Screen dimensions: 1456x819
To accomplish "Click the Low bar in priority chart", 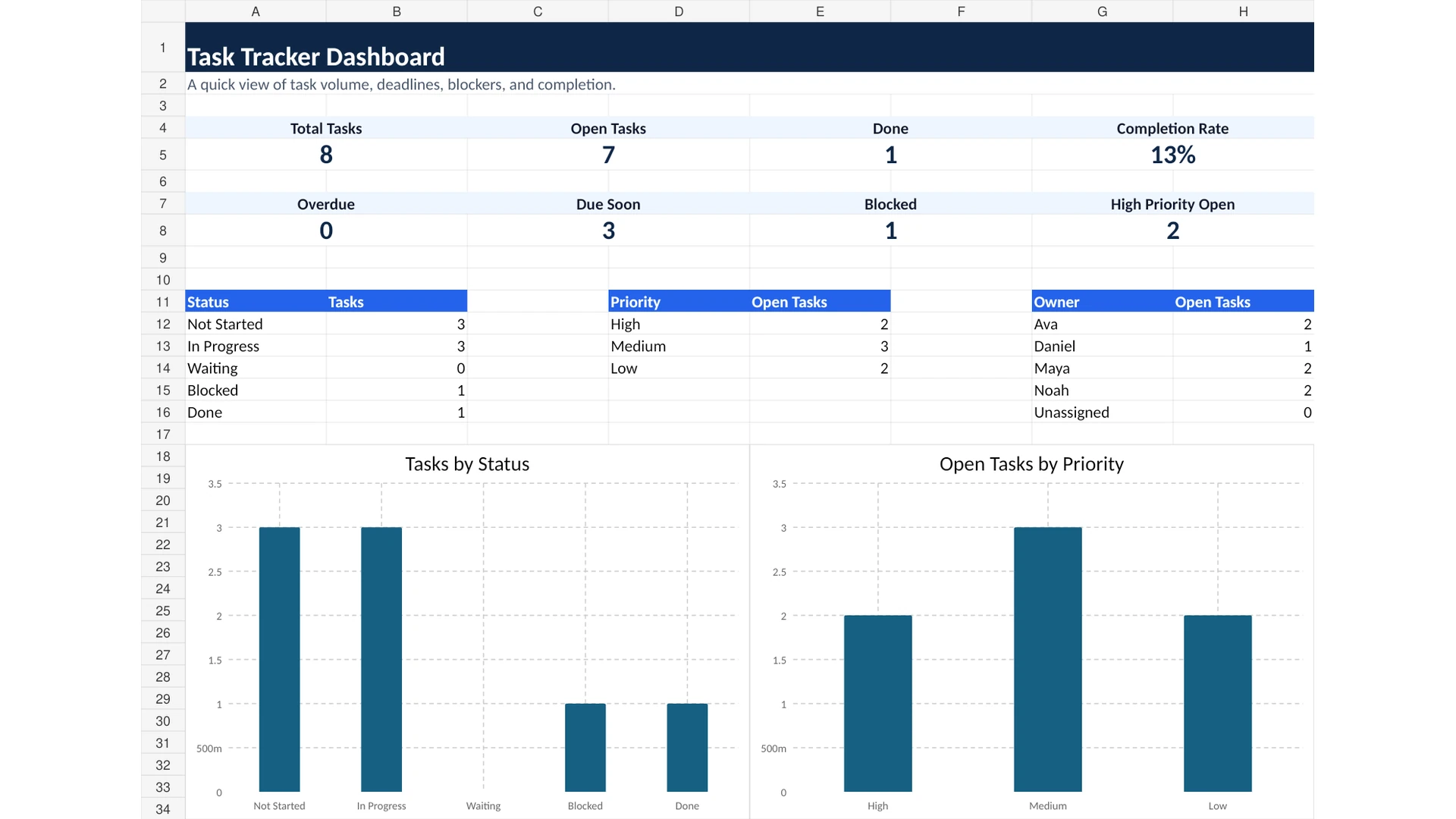I will point(1218,703).
